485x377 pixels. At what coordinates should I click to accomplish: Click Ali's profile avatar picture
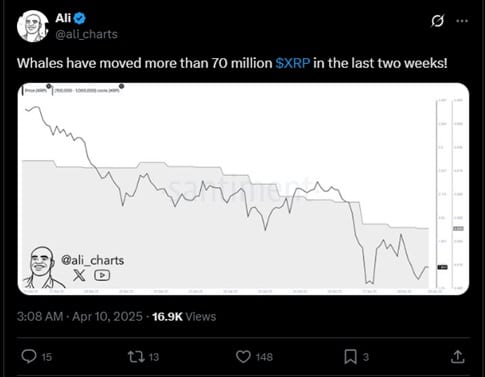[33, 26]
